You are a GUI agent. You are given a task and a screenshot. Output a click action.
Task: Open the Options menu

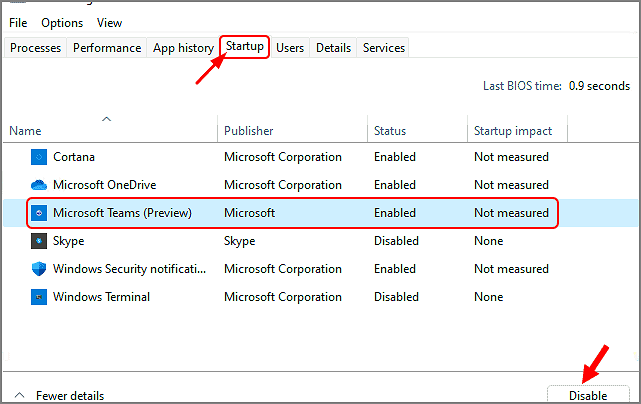pyautogui.click(x=62, y=23)
